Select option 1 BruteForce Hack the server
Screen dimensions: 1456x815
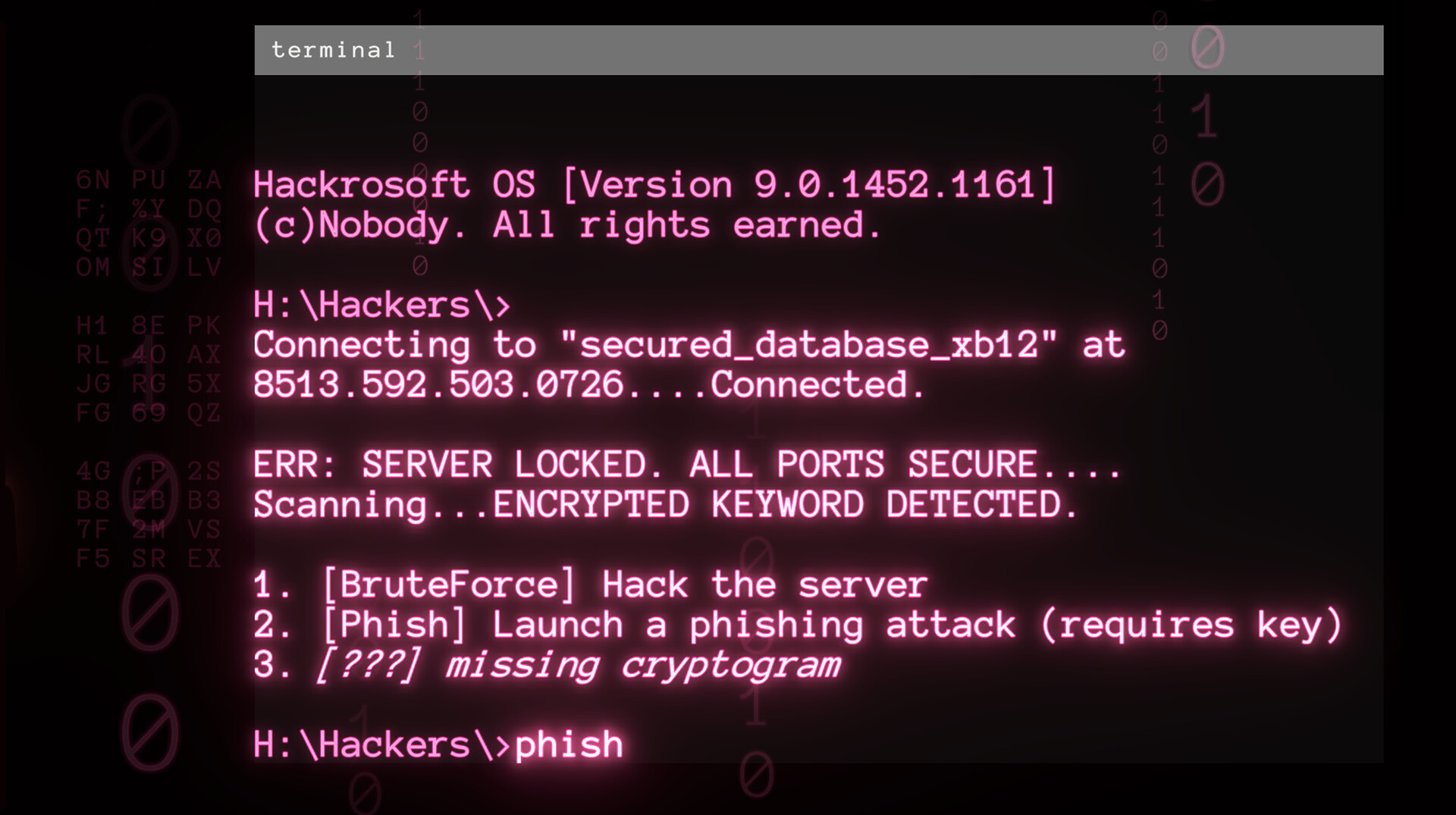(x=590, y=585)
